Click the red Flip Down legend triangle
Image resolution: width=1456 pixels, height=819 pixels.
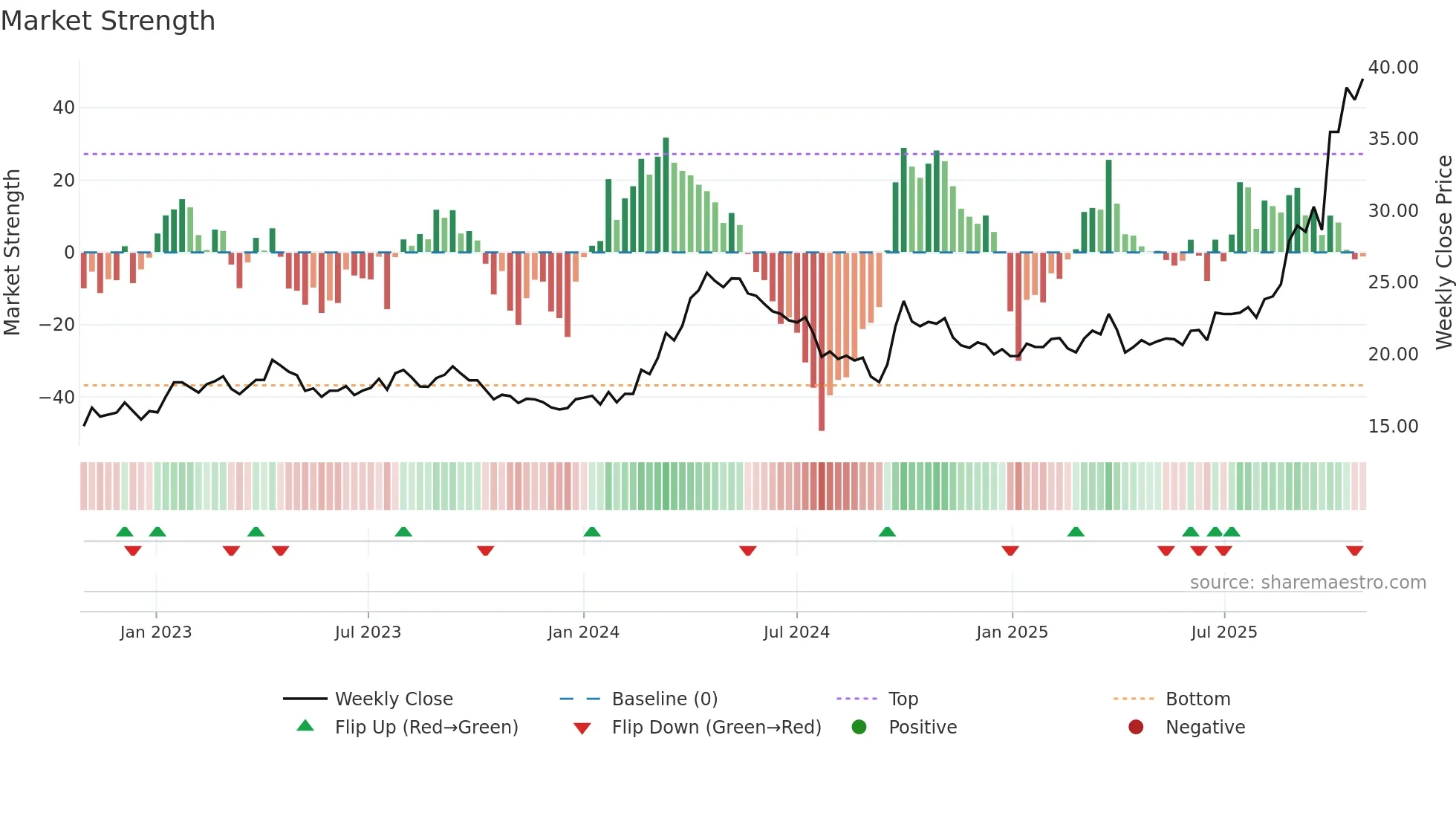582,728
